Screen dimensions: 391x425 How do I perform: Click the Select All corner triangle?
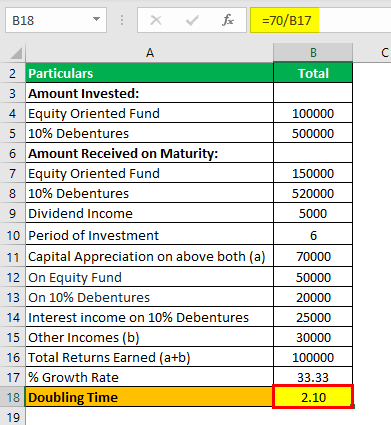click(x=16, y=53)
